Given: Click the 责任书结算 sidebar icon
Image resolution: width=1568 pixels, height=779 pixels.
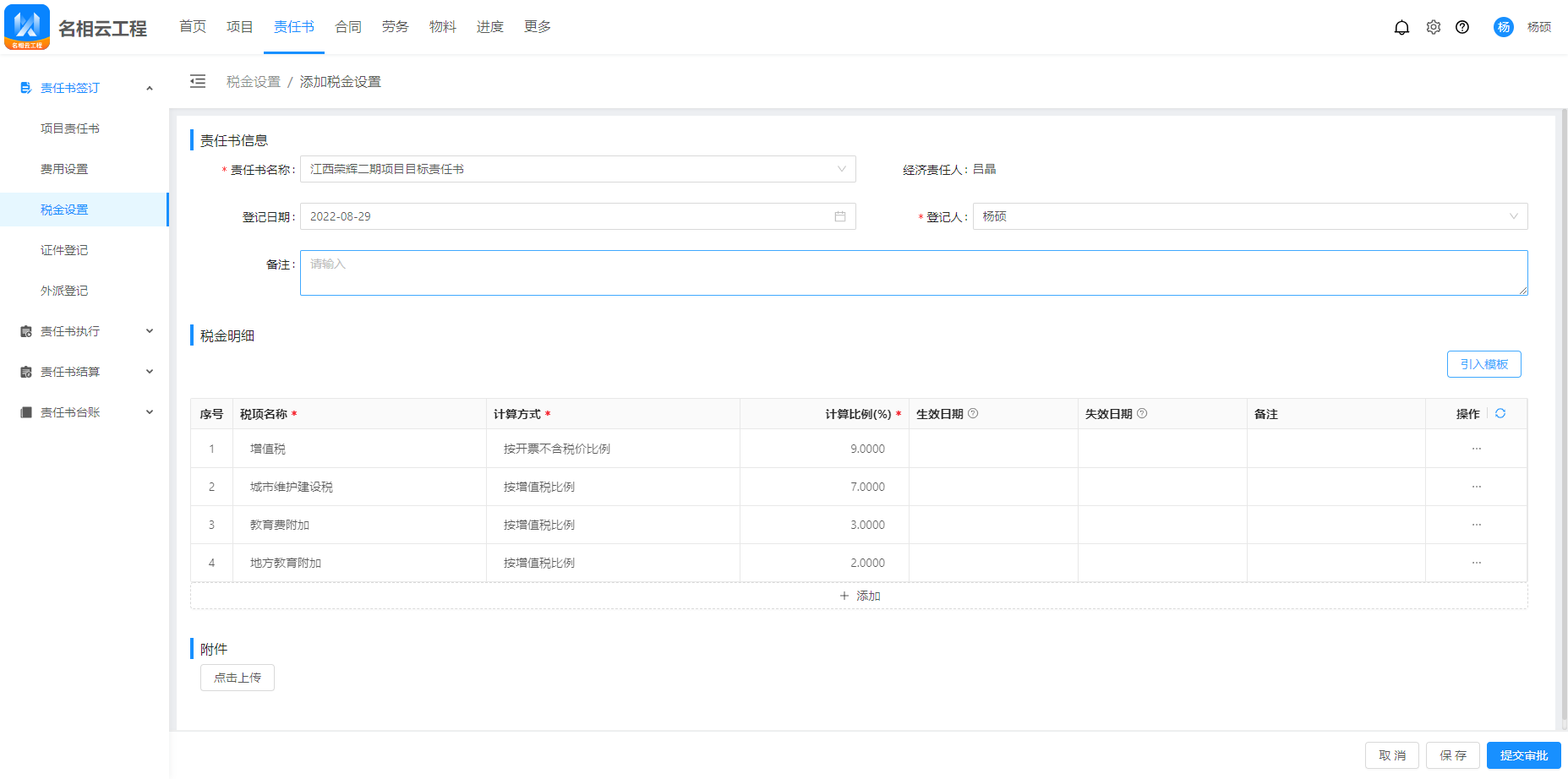Looking at the screenshot, I should pyautogui.click(x=25, y=372).
